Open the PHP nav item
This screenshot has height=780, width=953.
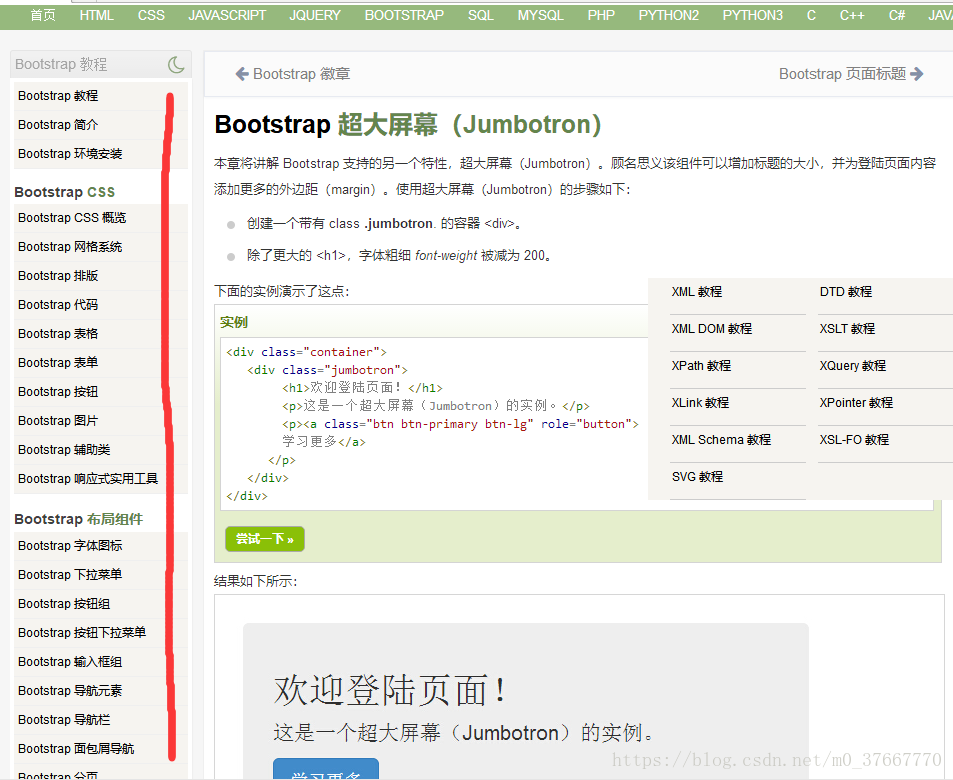coord(601,15)
